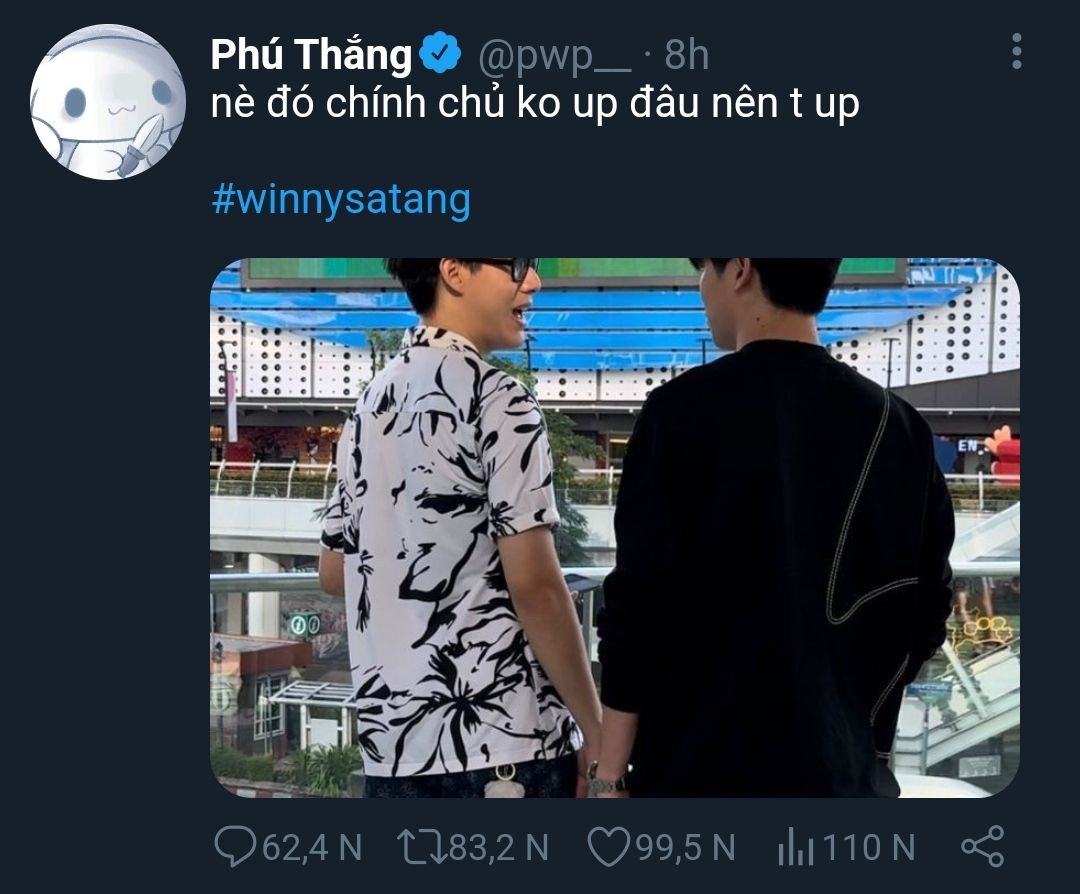Open the three-dot more options menu

(1017, 51)
